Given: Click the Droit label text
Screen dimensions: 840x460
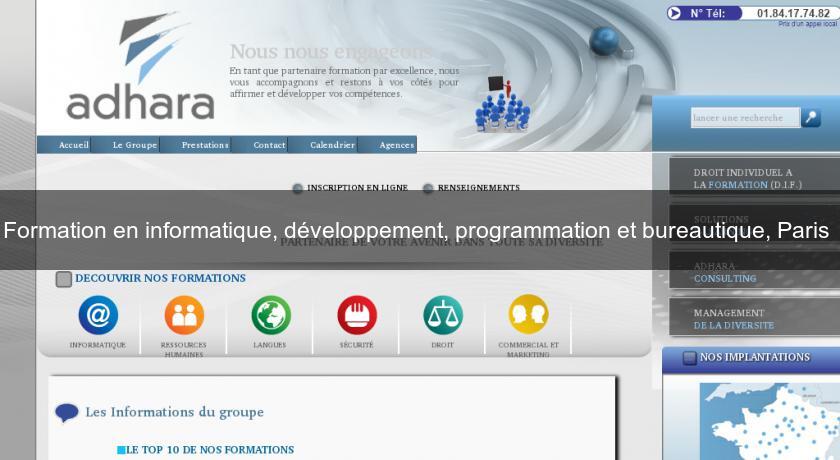Looking at the screenshot, I should pos(442,345).
